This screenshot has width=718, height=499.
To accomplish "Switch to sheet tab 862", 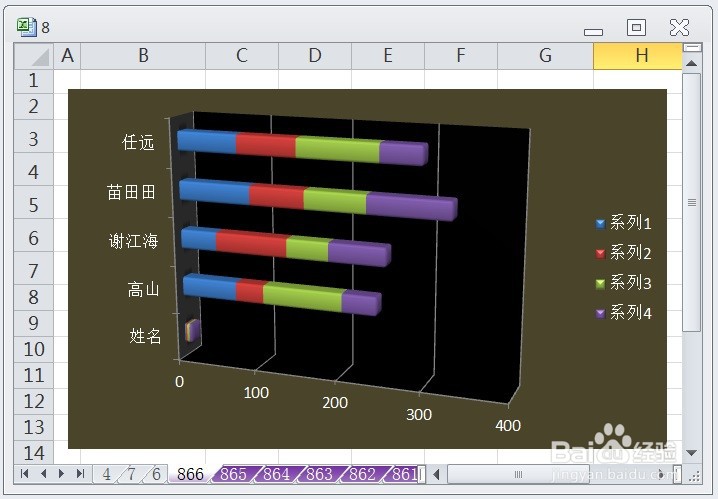I will coord(362,474).
